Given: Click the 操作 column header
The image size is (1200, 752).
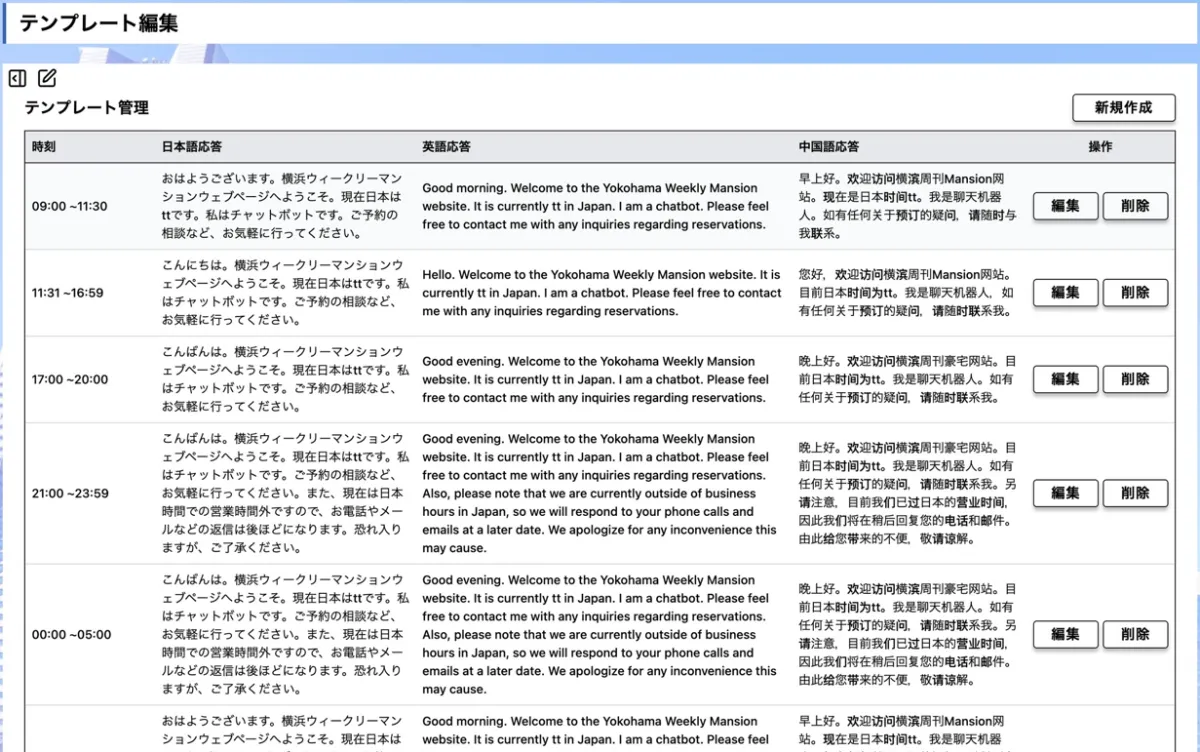Looking at the screenshot, I should 1100,147.
